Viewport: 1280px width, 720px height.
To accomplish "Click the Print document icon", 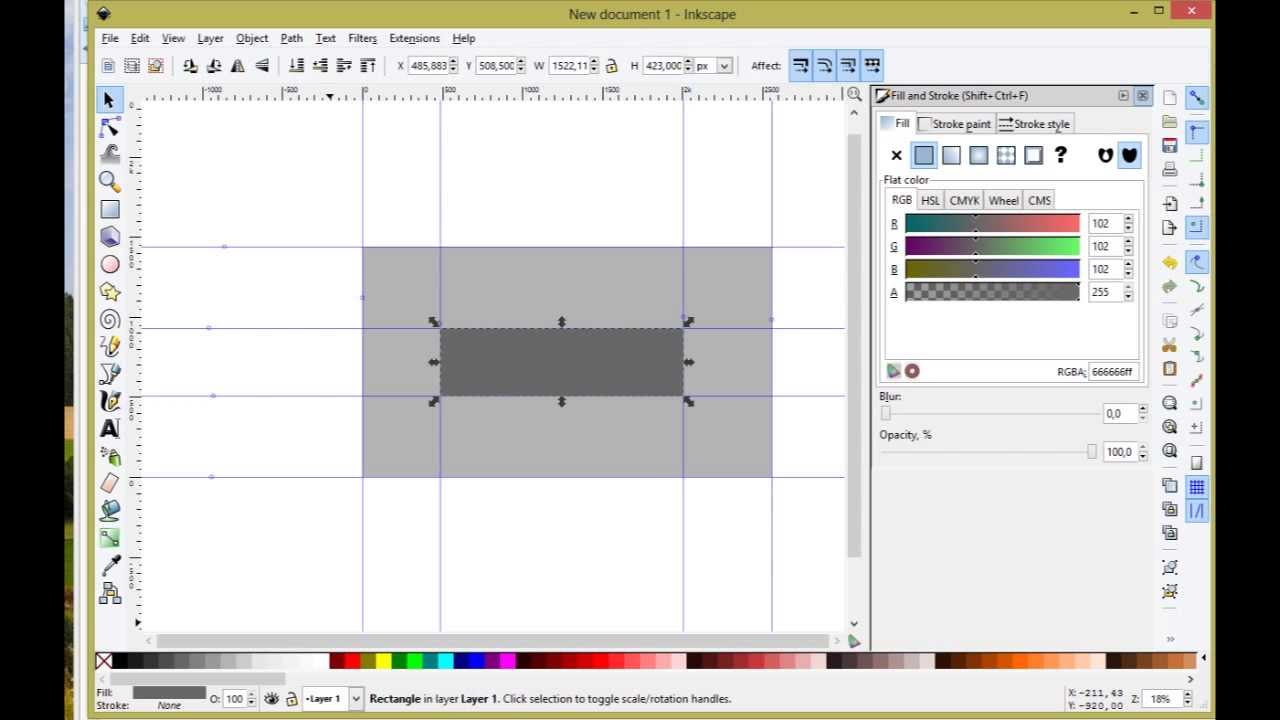I will (x=1170, y=170).
